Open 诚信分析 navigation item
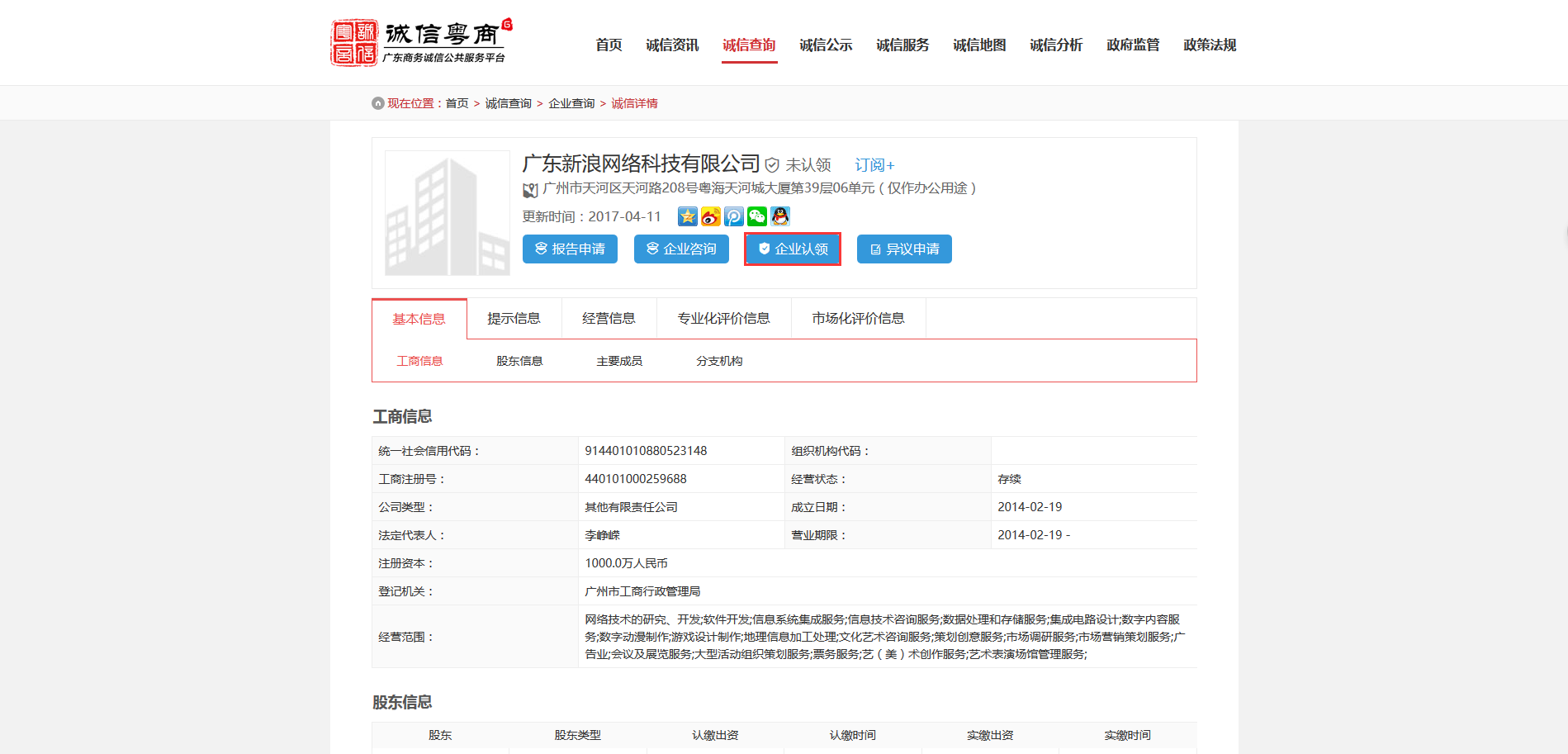 tap(1056, 45)
